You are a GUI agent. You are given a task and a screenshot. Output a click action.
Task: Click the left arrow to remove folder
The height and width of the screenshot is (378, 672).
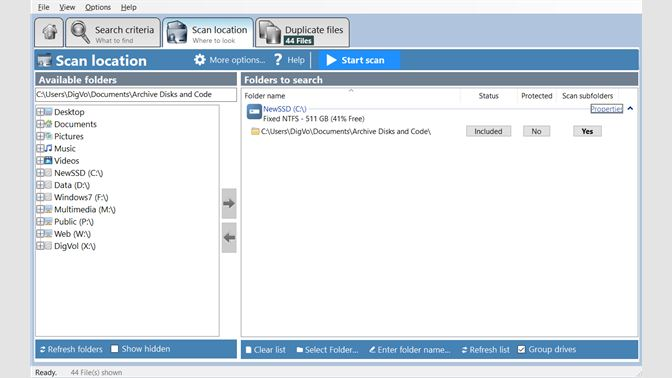pos(229,237)
